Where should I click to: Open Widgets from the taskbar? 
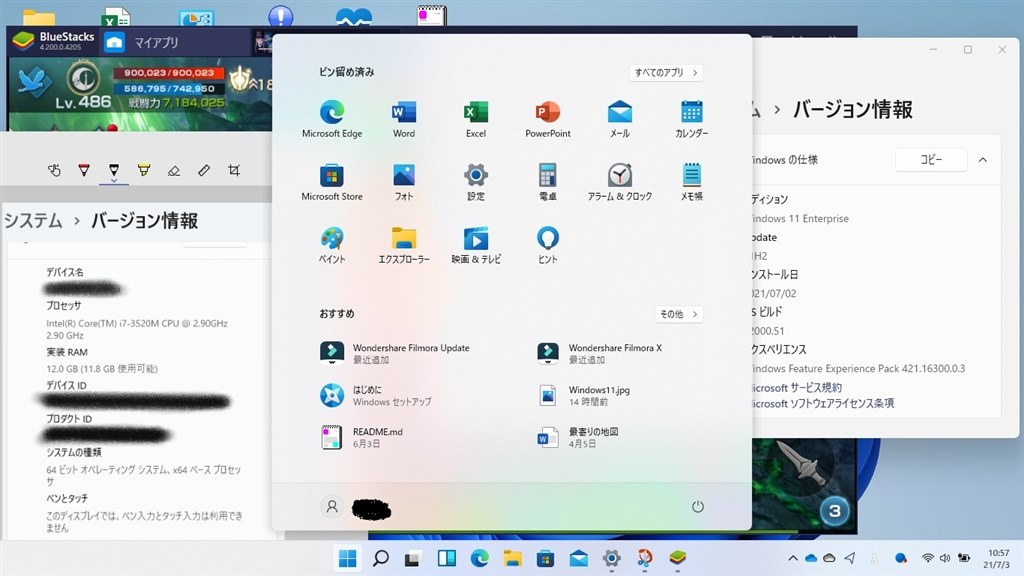pos(447,558)
